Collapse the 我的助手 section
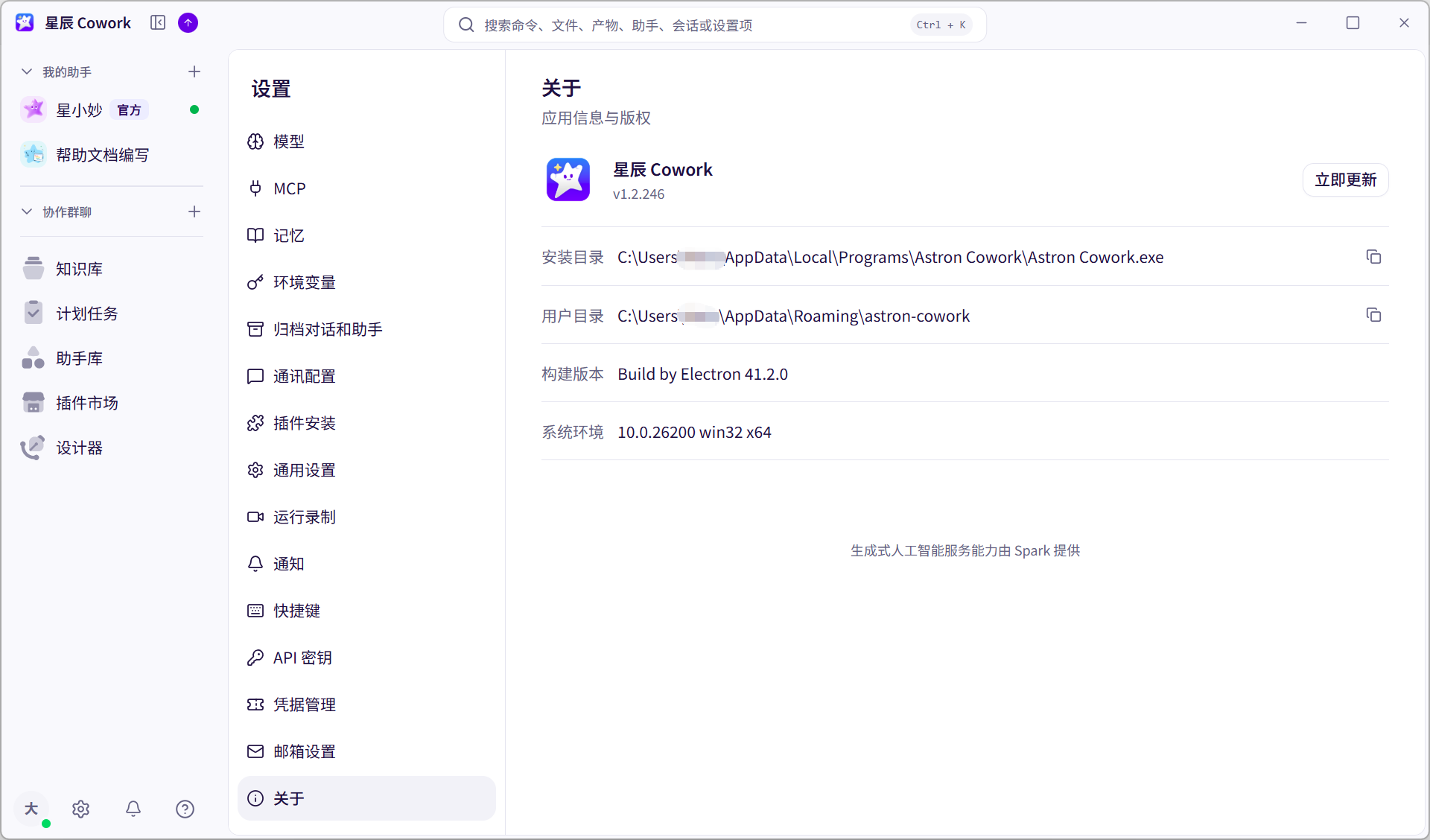The width and height of the screenshot is (1430, 840). point(27,71)
